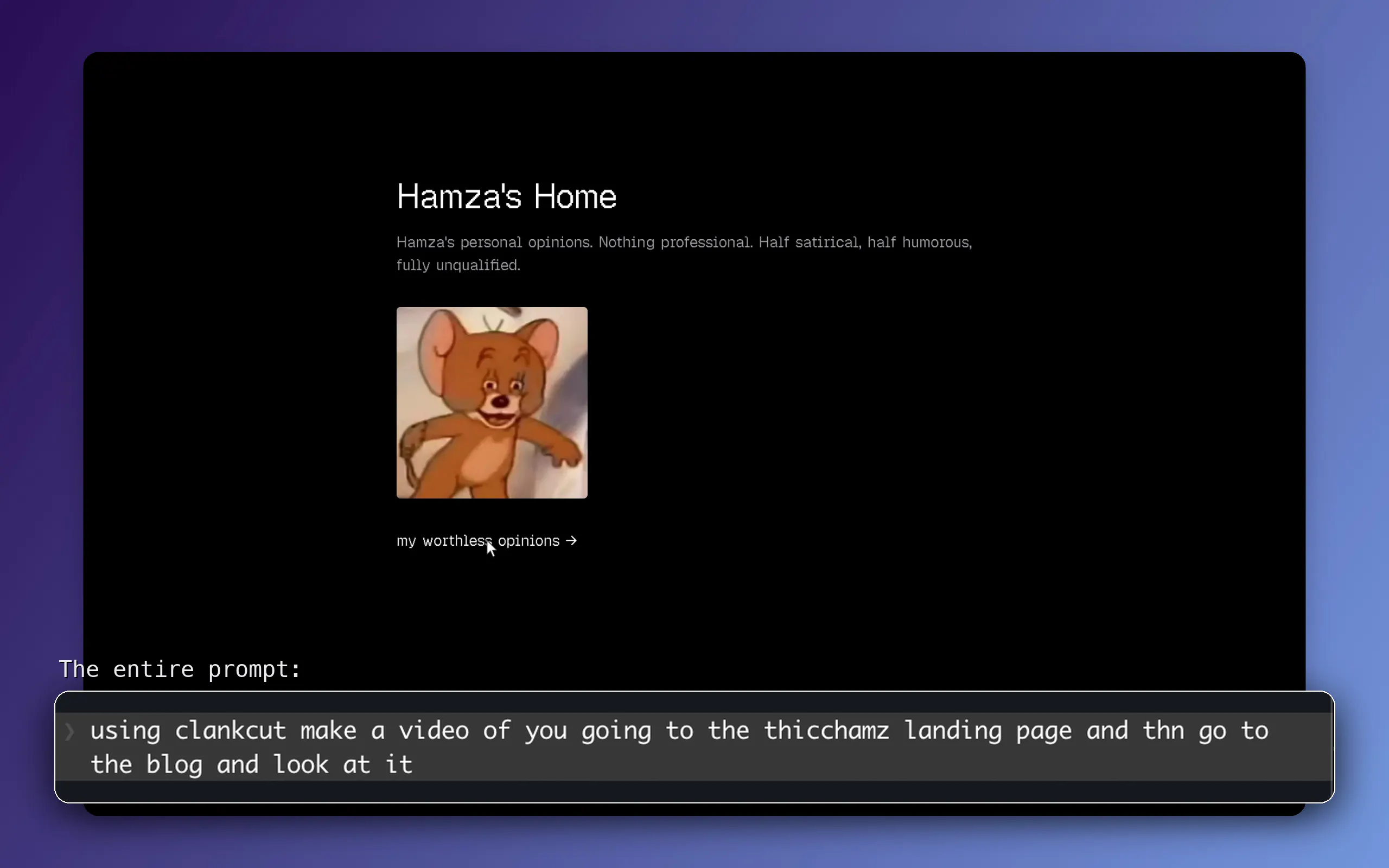Image resolution: width=1389 pixels, height=868 pixels.
Task: Click the description starting "Hamza's personal opinions"
Action: 684,253
